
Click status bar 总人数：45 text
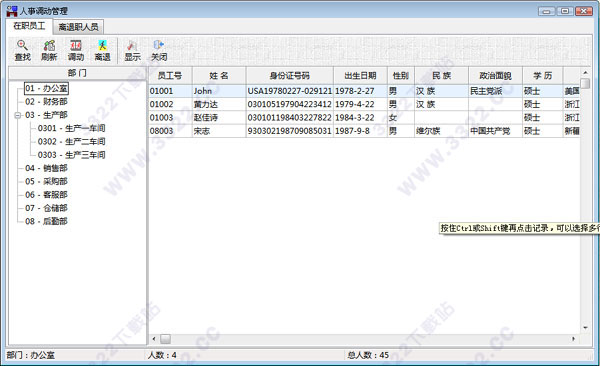point(368,355)
